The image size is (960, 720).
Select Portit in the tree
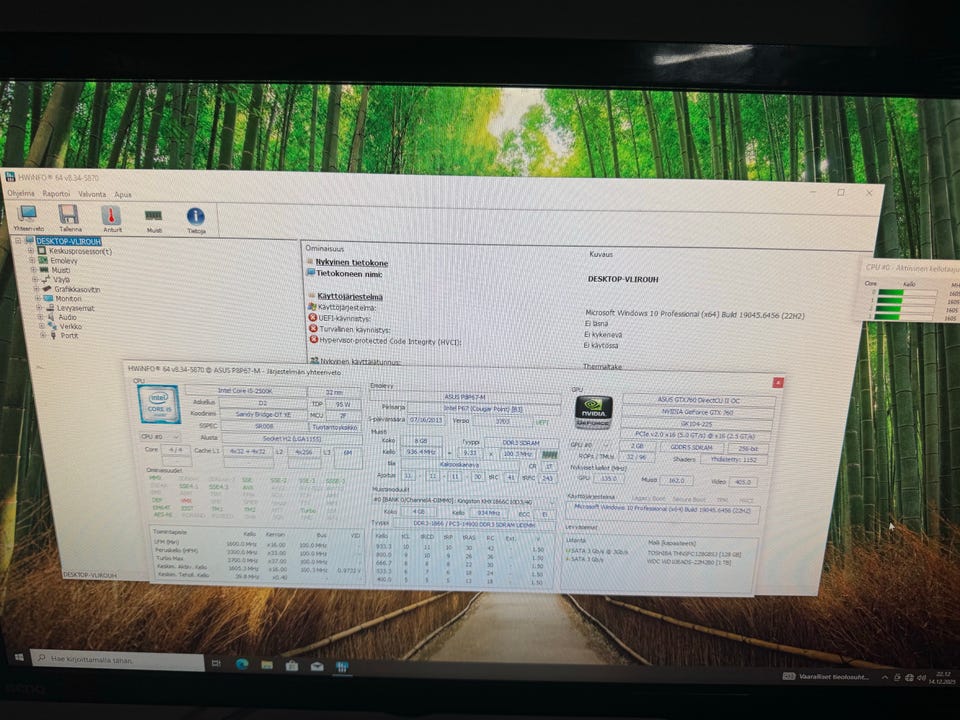click(69, 336)
